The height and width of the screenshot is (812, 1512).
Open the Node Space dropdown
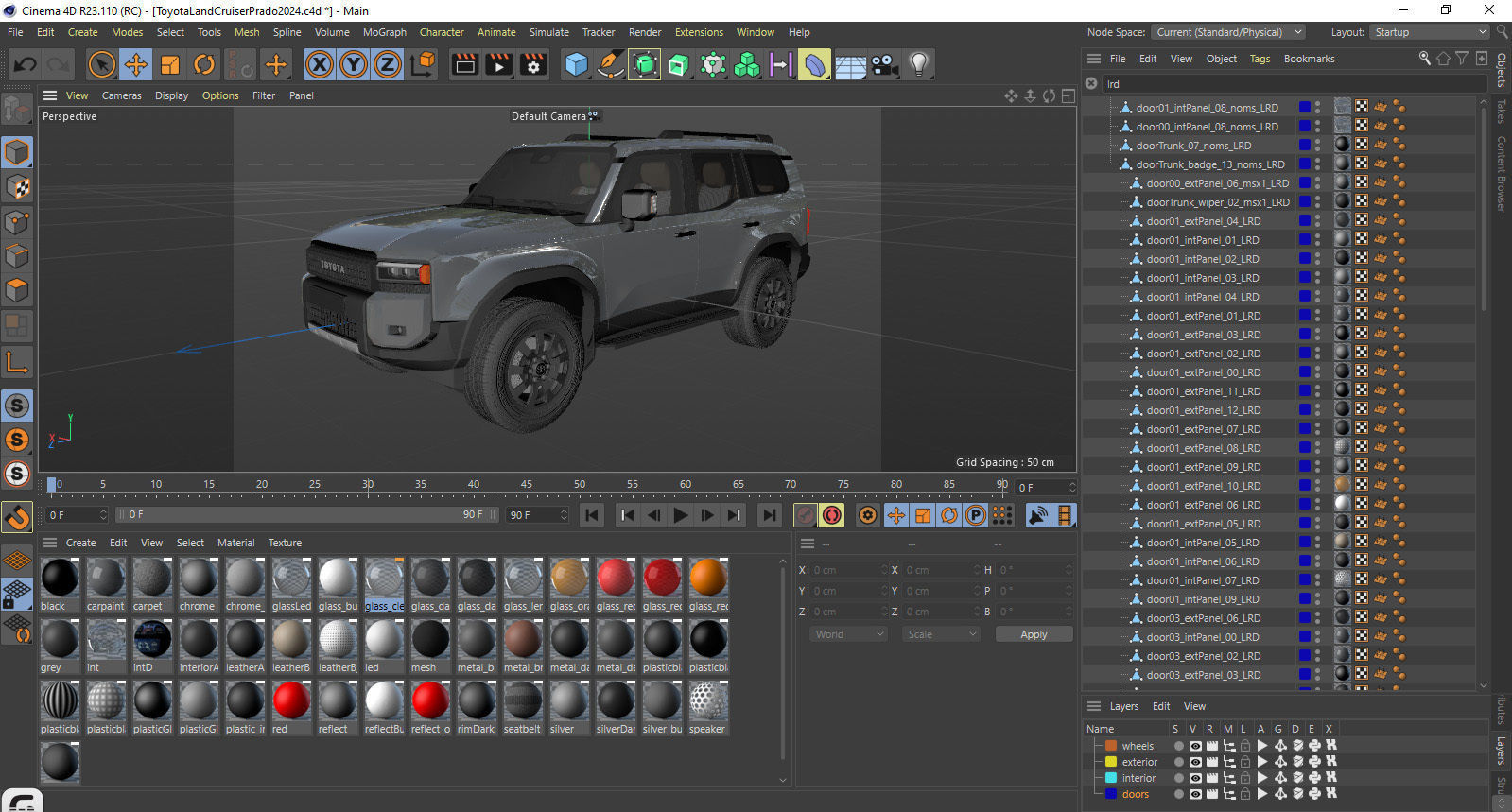click(x=1228, y=32)
